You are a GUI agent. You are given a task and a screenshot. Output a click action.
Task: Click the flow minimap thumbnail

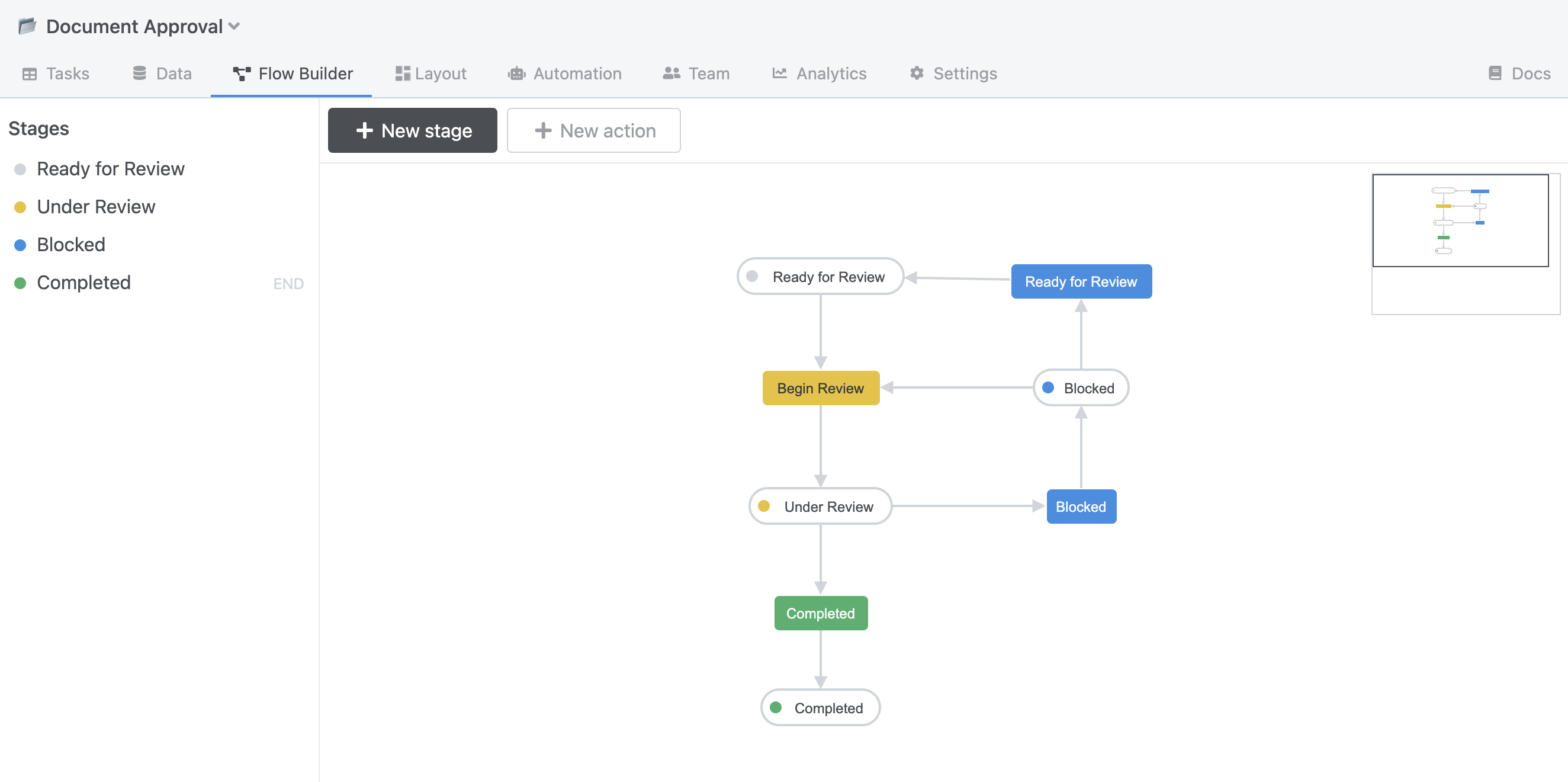(1460, 220)
